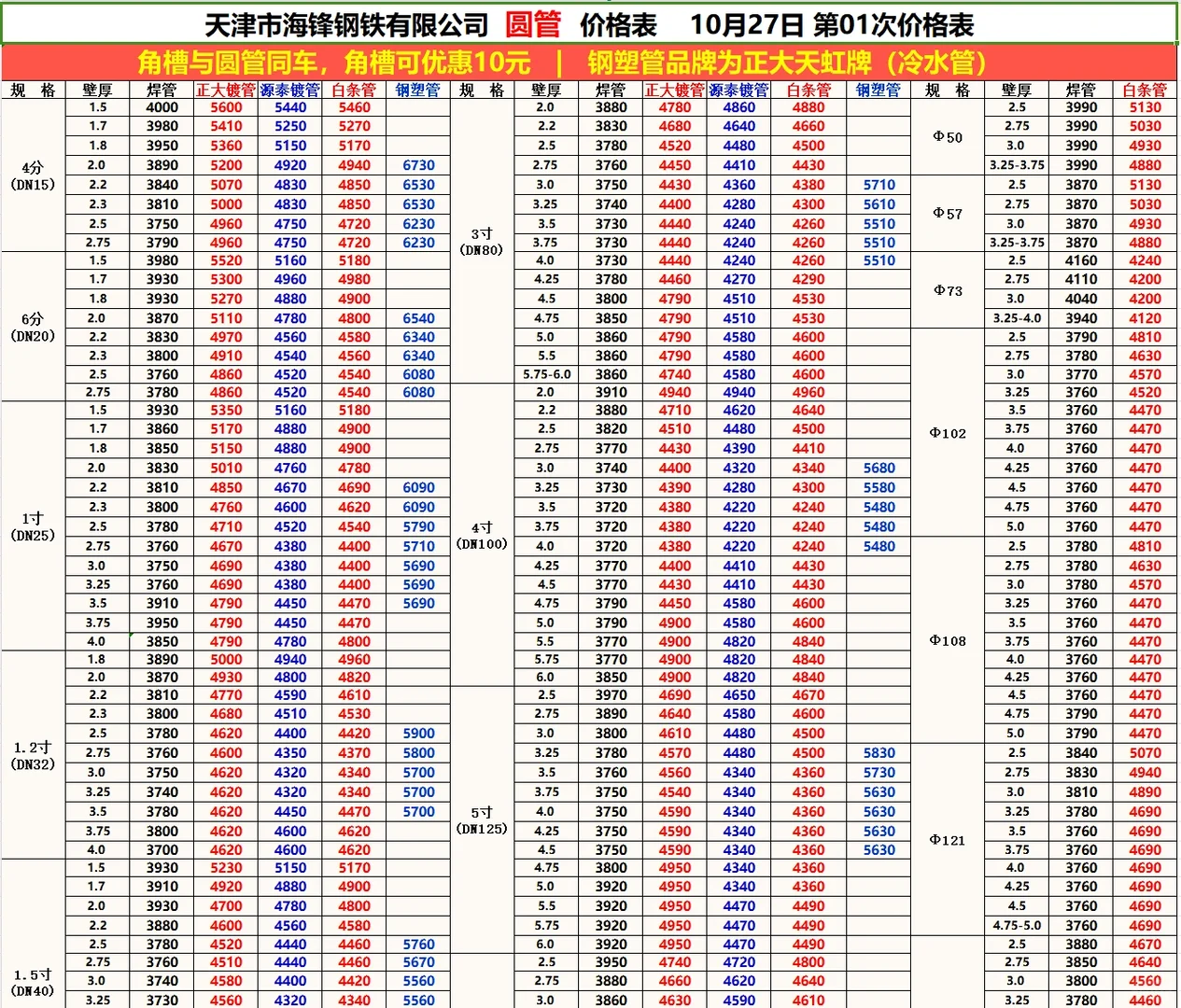The width and height of the screenshot is (1181, 1008).
Task: Select the 4分 (DN15) specification label
Action: [x=31, y=176]
